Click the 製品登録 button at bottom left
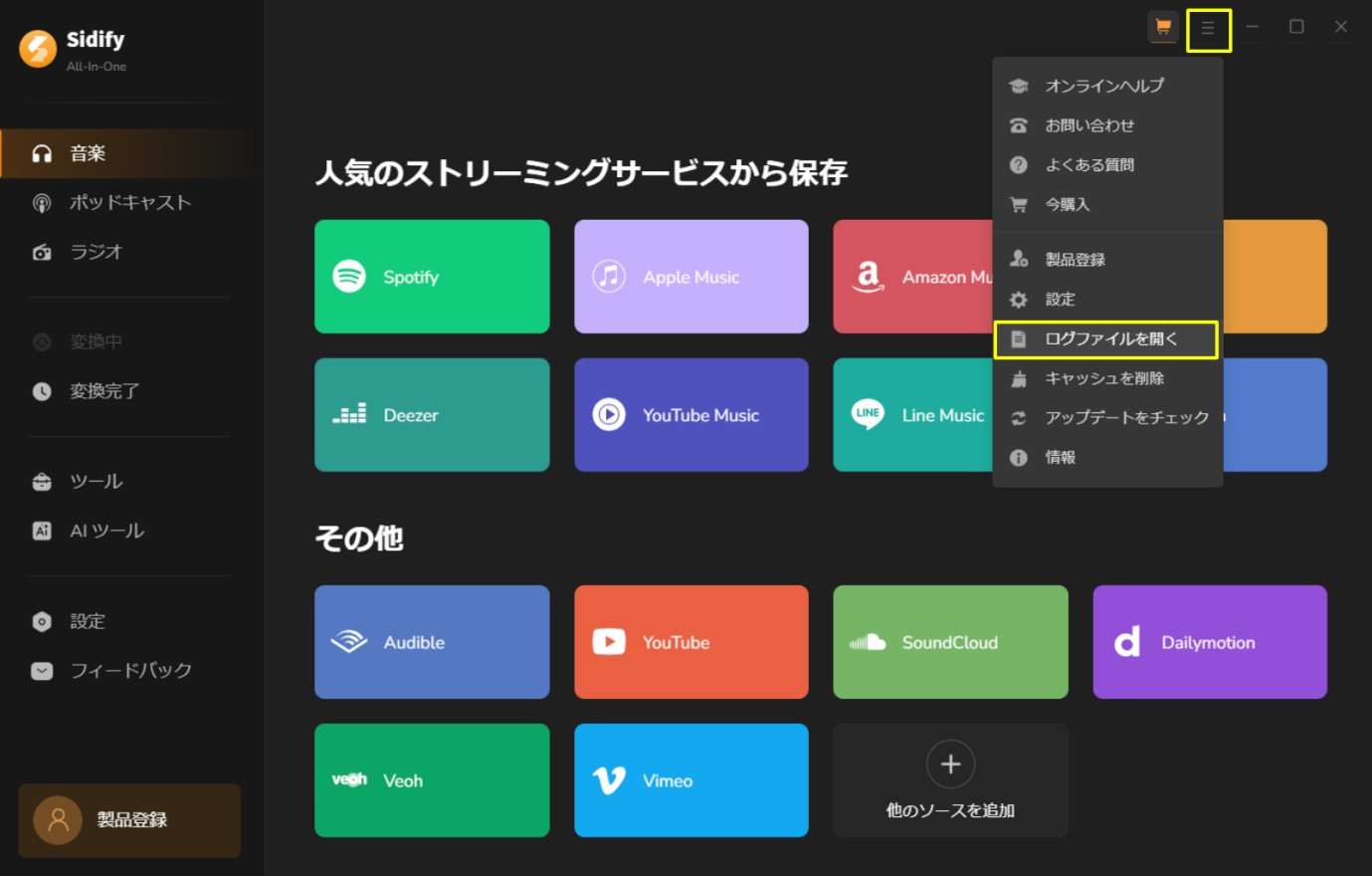1372x876 pixels. [129, 820]
